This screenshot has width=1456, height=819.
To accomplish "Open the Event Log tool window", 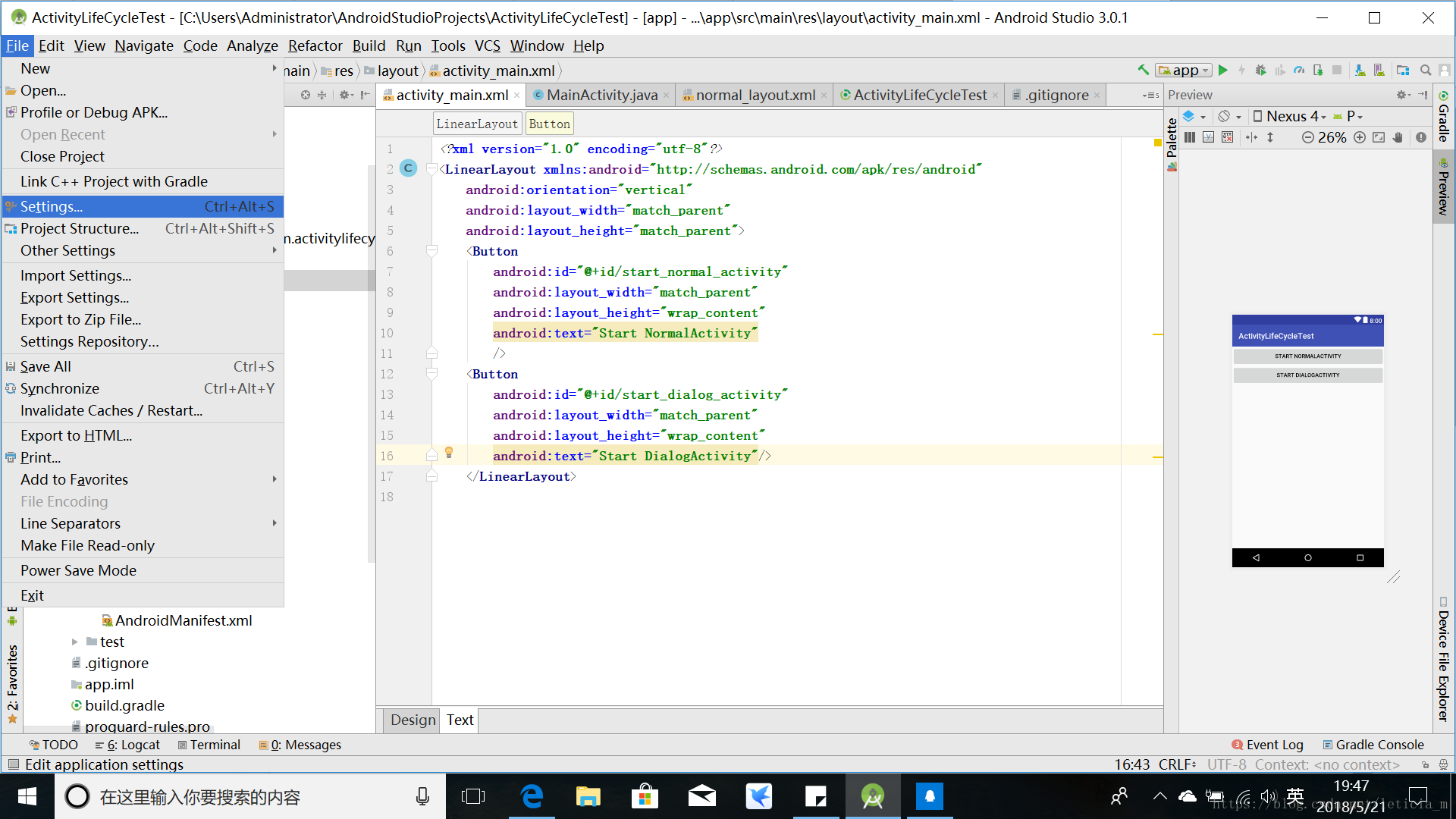I will click(1267, 745).
